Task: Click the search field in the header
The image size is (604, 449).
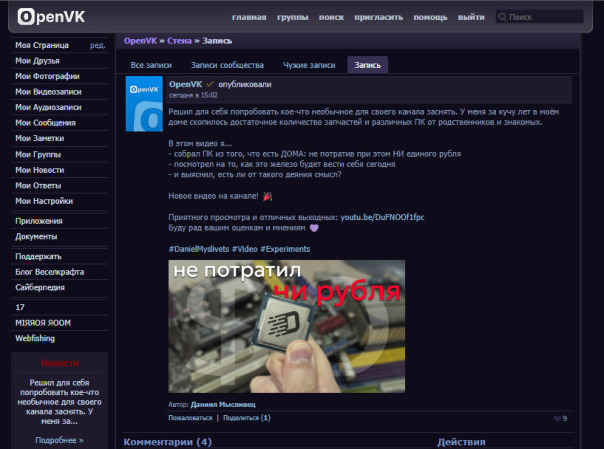Action: 546,18
